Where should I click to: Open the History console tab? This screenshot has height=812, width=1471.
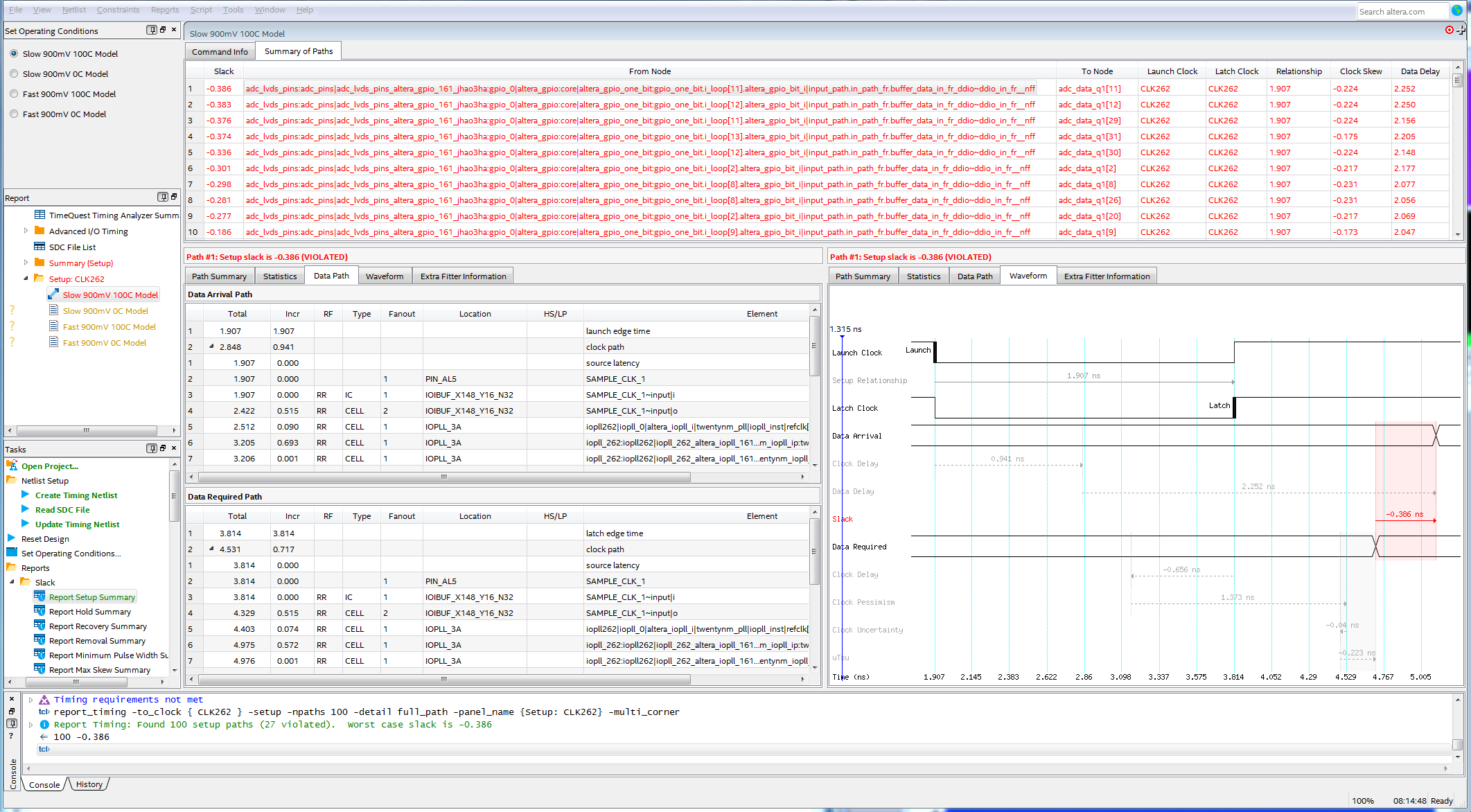click(89, 784)
